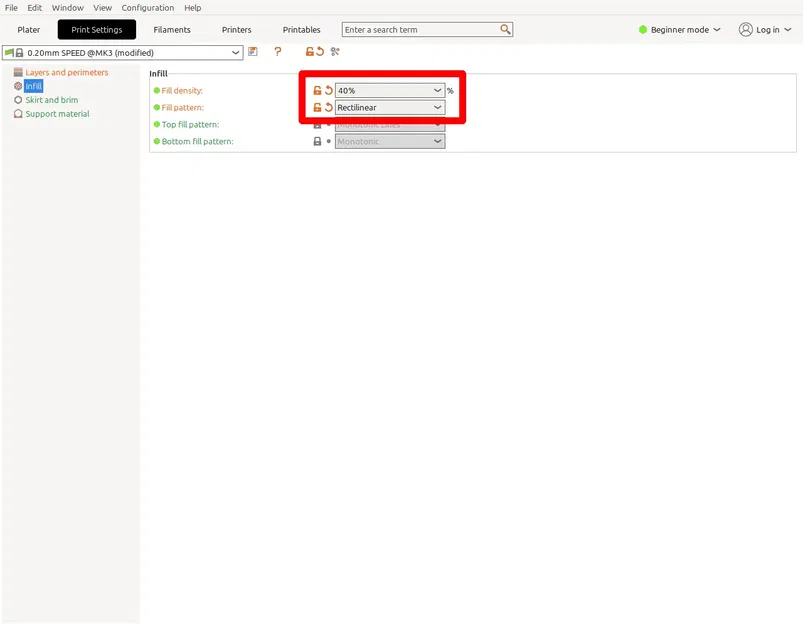Switch to the Plater tab
Viewport: 803px width, 625px height.
click(29, 30)
